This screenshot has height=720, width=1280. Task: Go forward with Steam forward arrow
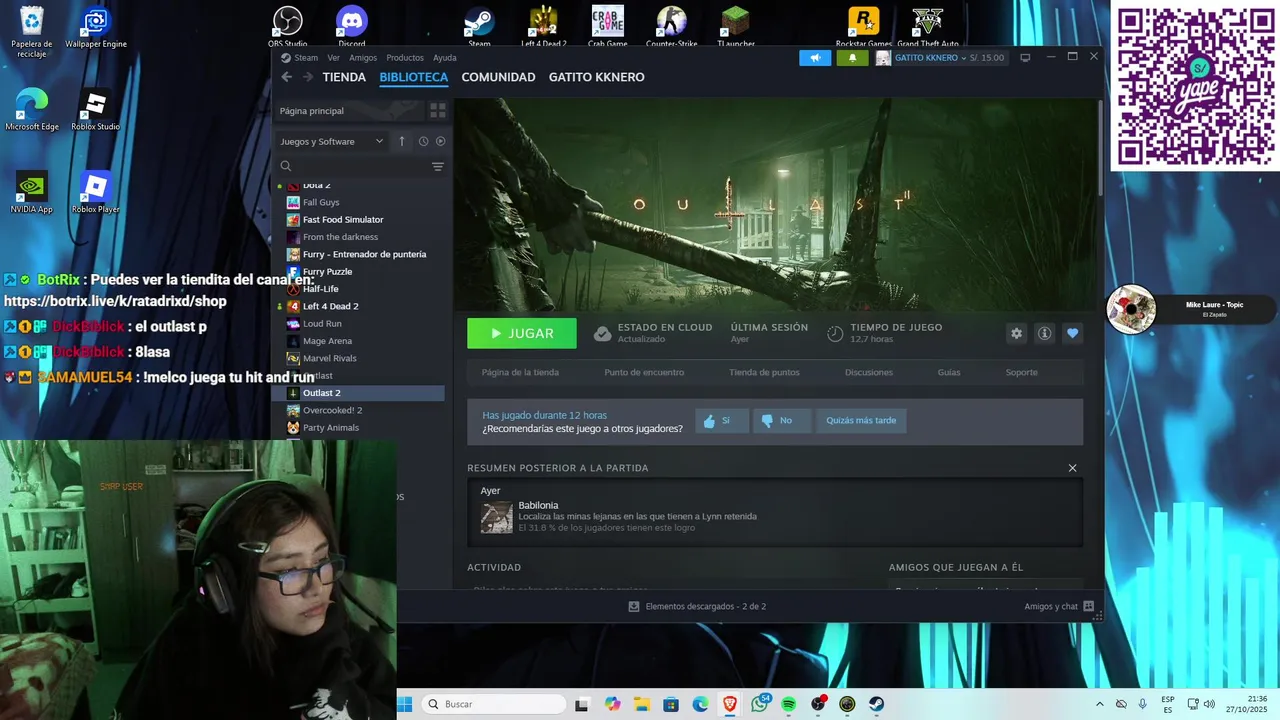pos(307,77)
